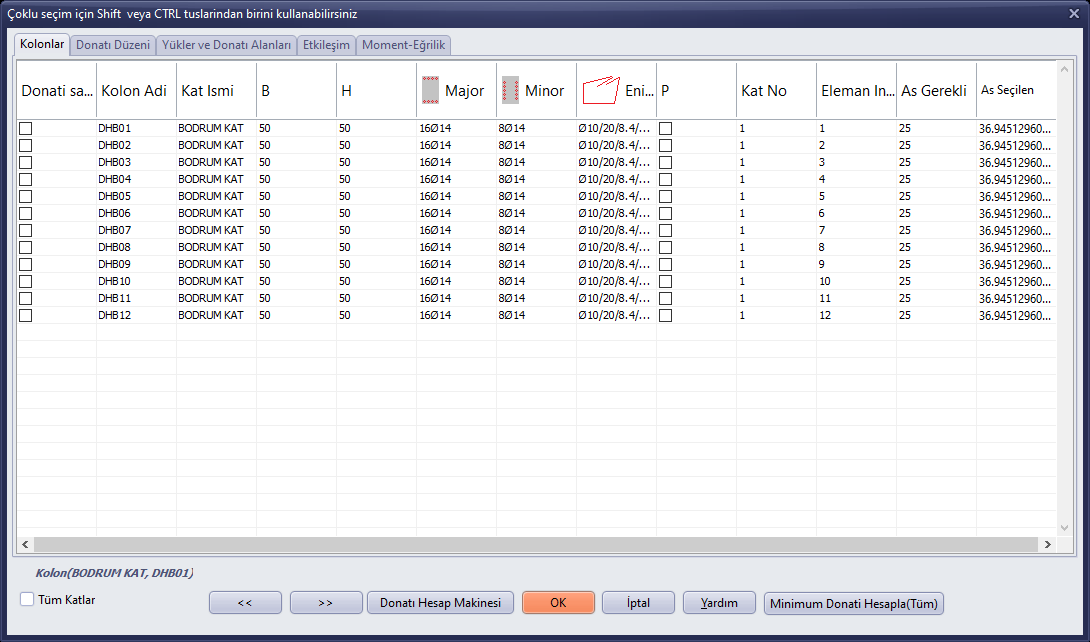Click the Minor rebar section icon

coord(510,90)
